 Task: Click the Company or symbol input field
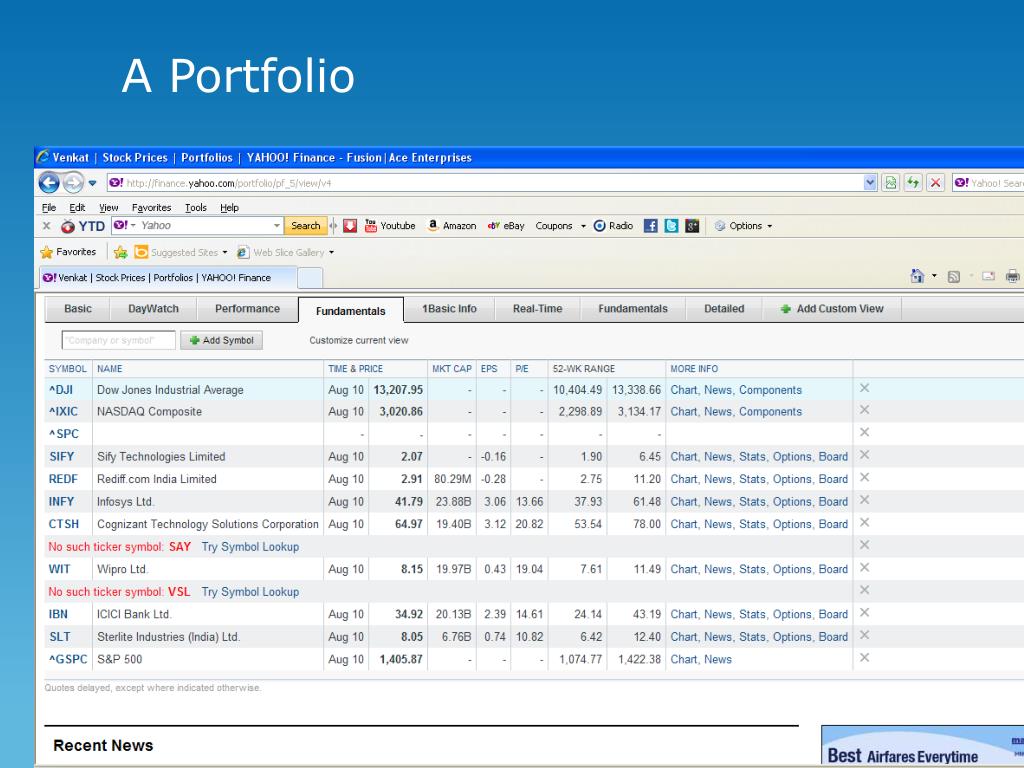(118, 341)
